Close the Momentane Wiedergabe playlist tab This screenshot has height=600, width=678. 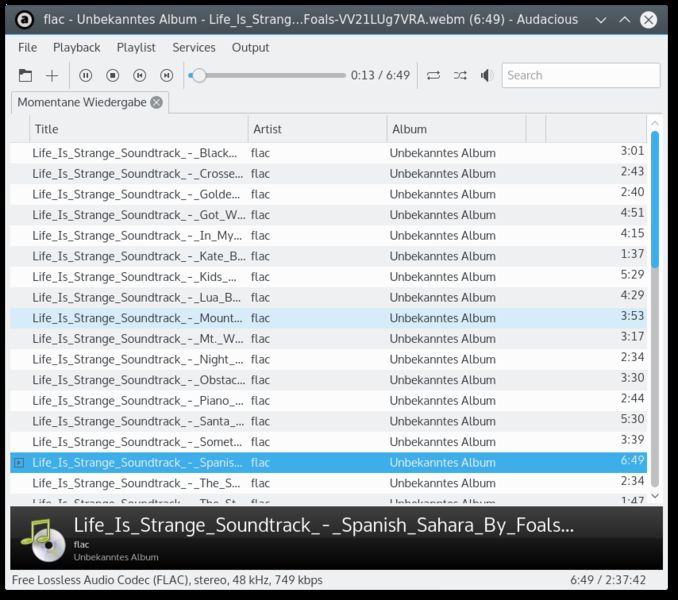(x=157, y=102)
